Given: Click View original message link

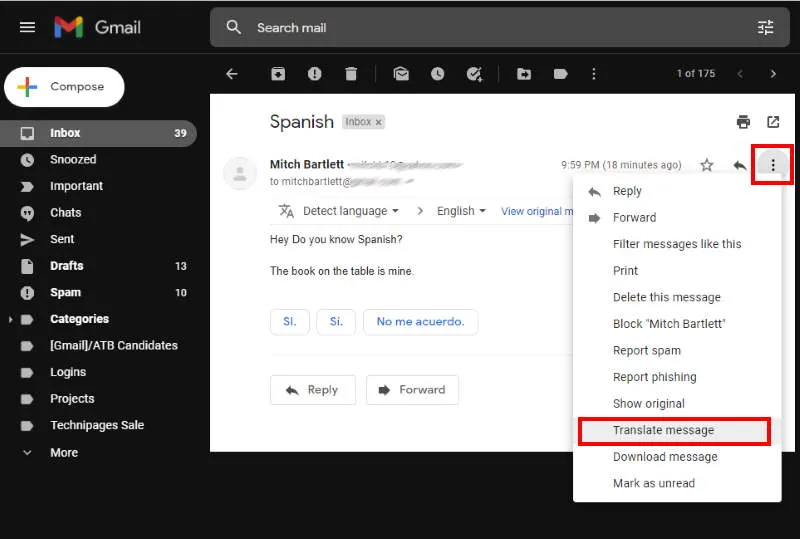Looking at the screenshot, I should click(537, 211).
